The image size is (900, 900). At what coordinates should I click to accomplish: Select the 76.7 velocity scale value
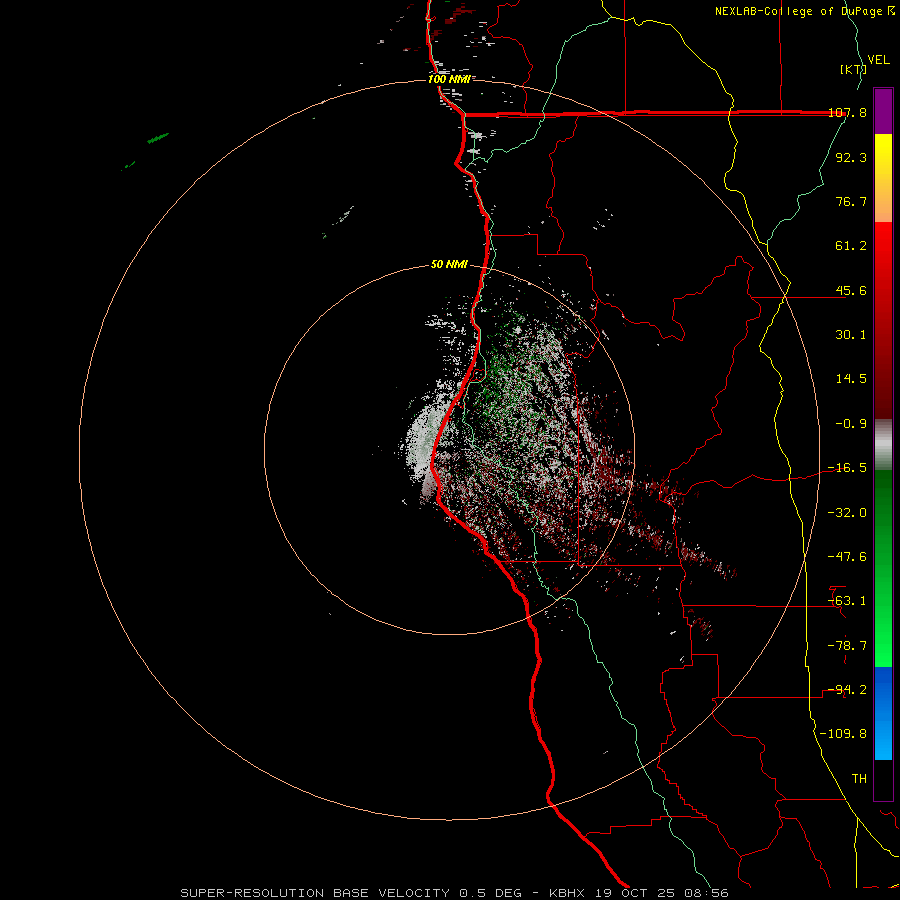coord(851,201)
